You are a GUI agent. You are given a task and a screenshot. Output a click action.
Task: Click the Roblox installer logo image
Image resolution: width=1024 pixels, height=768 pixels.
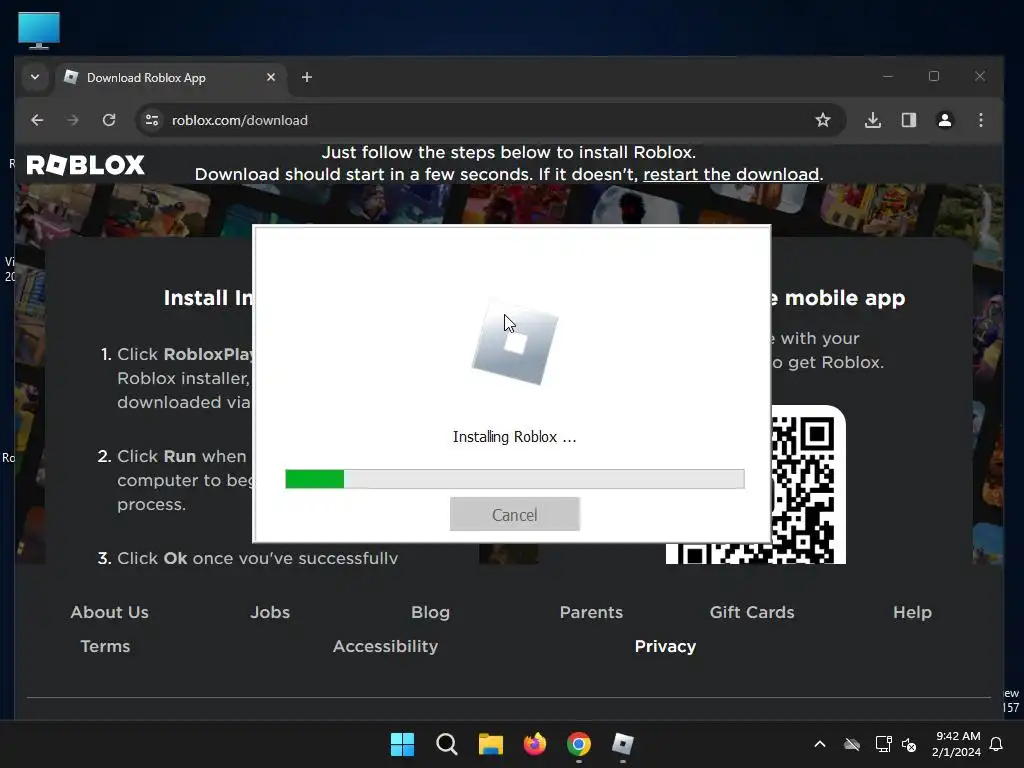coord(515,344)
